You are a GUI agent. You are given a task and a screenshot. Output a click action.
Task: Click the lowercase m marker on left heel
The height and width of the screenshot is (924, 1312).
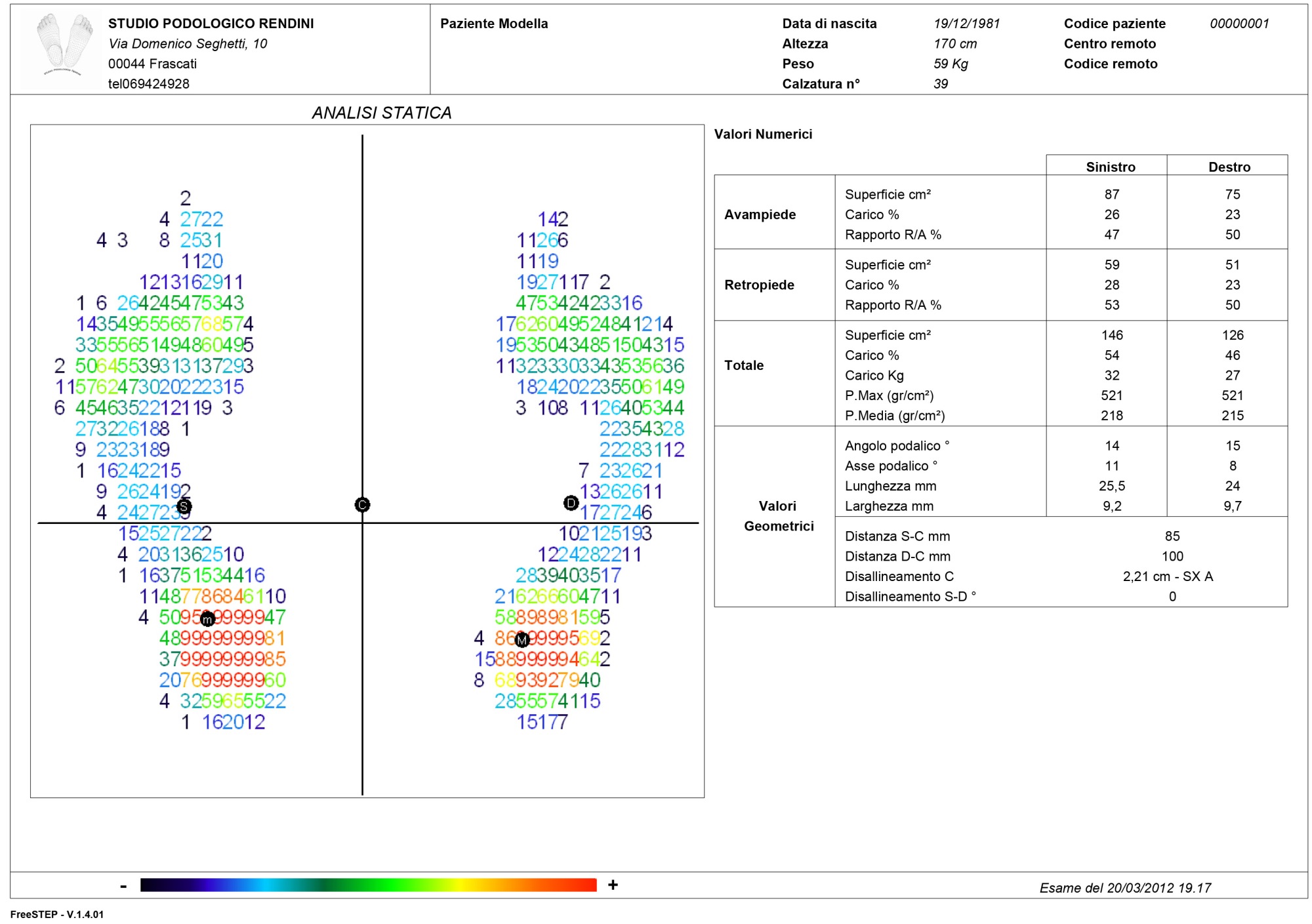[207, 618]
